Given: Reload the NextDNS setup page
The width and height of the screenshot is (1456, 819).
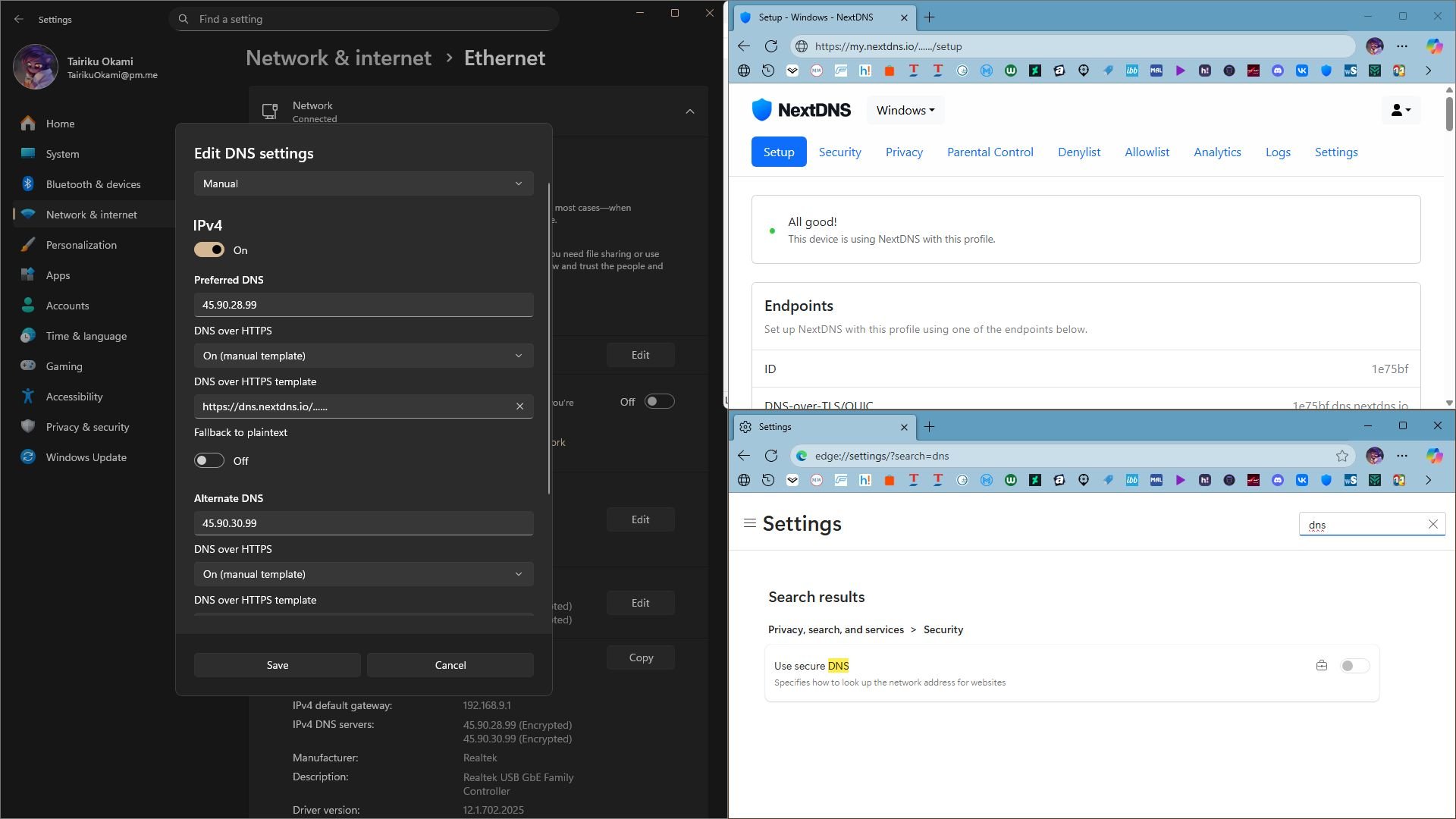Looking at the screenshot, I should pos(771,46).
